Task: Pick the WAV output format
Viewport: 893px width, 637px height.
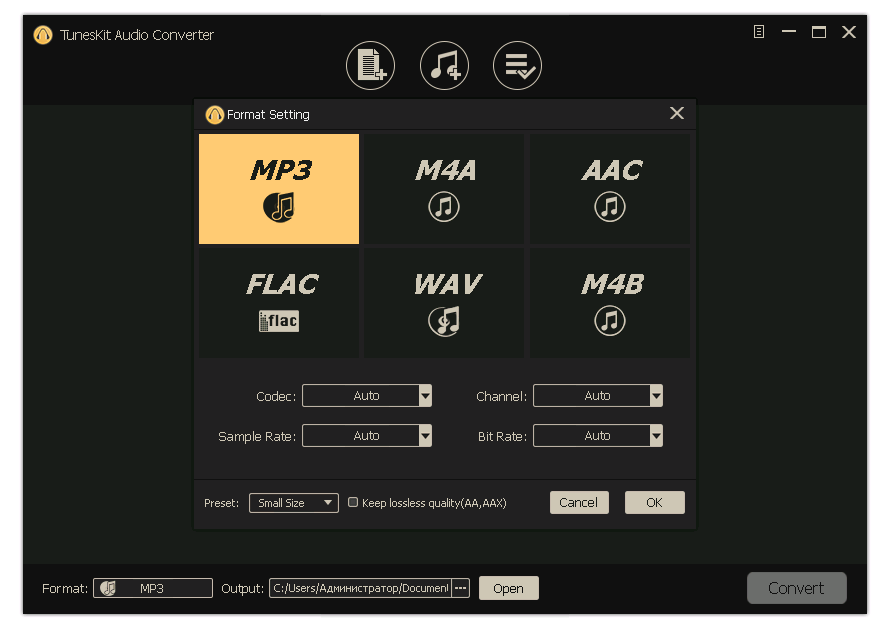Action: (444, 302)
